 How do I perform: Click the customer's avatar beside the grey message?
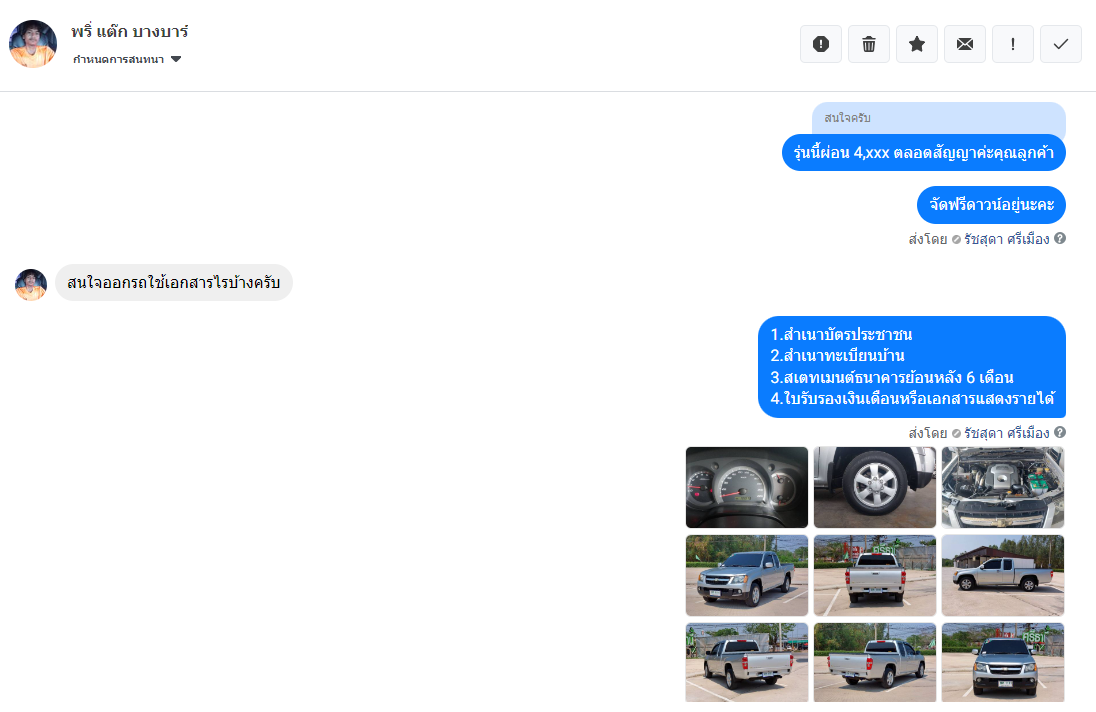[x=31, y=284]
